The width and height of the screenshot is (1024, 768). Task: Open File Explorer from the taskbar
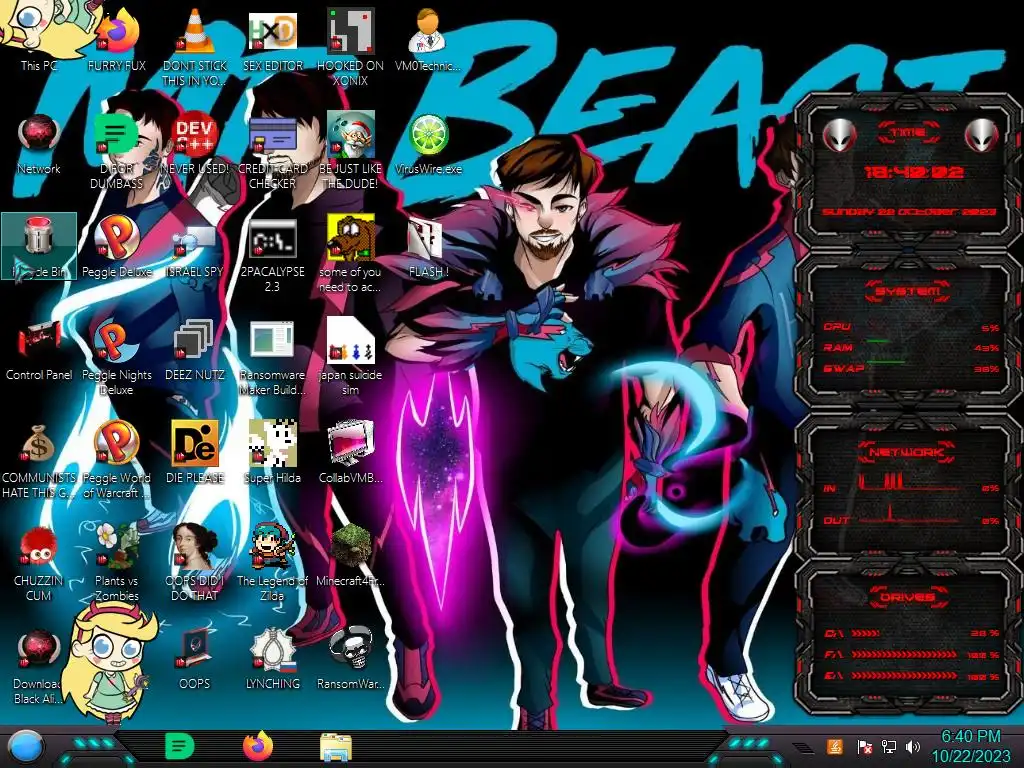pos(336,747)
